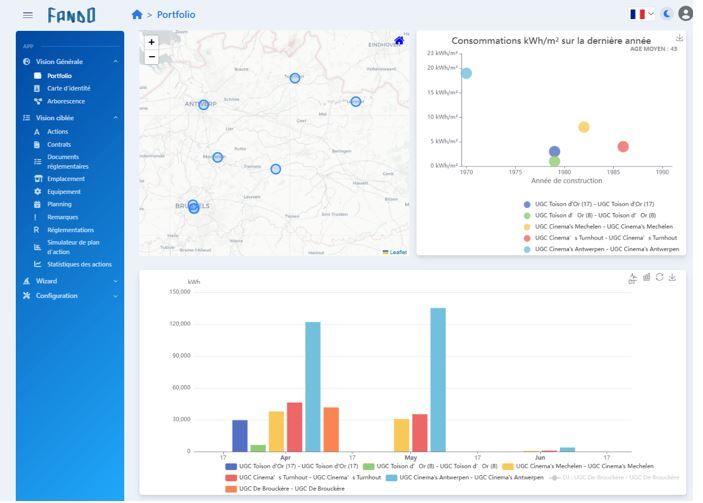The width and height of the screenshot is (703, 503).
Task: Download the scatter chart image
Action: (679, 38)
